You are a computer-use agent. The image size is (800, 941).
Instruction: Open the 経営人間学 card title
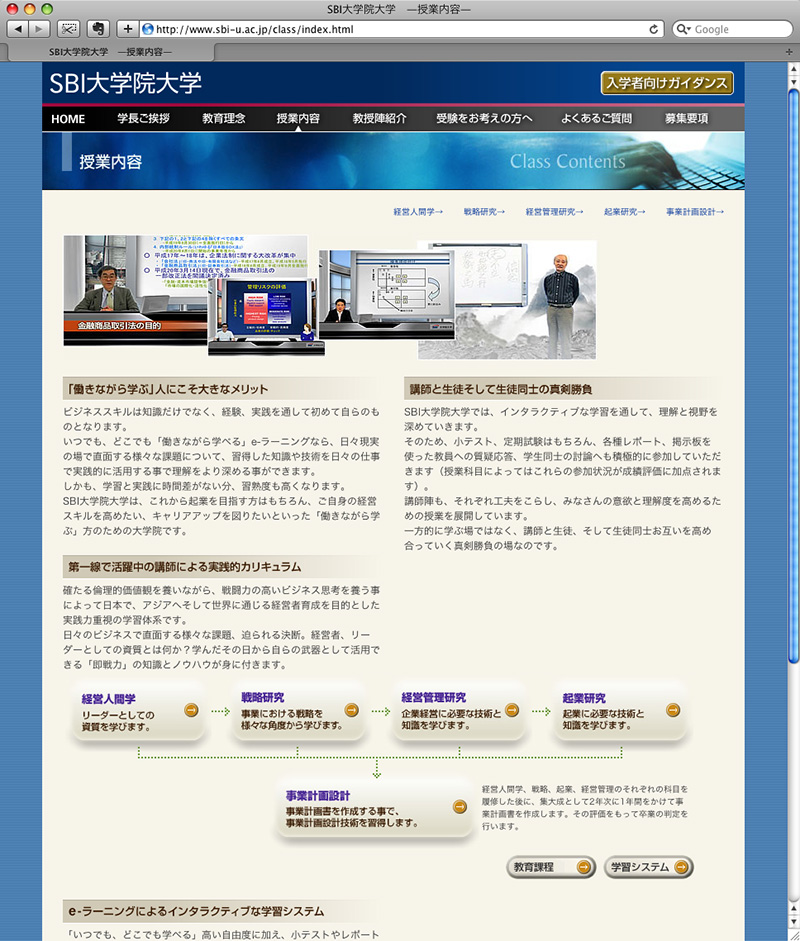pyautogui.click(x=109, y=699)
